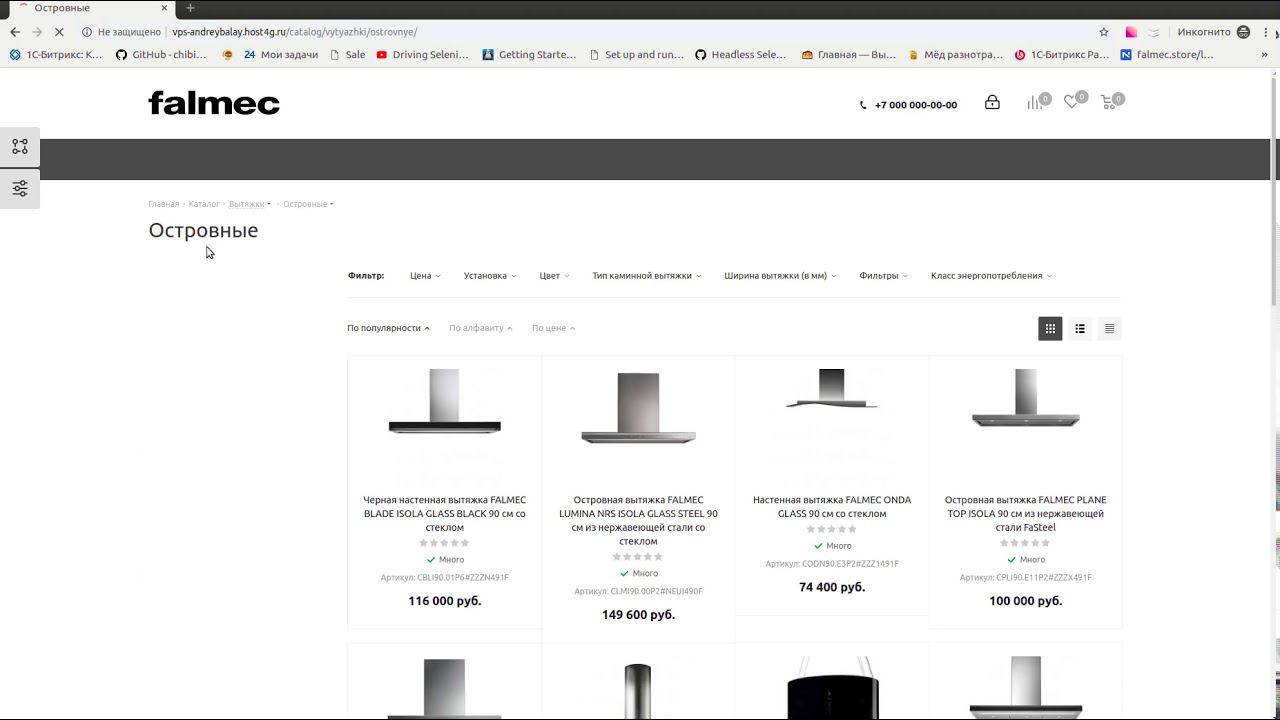Go to Каталог breadcrumb link
This screenshot has width=1280, height=720.
tap(204, 204)
